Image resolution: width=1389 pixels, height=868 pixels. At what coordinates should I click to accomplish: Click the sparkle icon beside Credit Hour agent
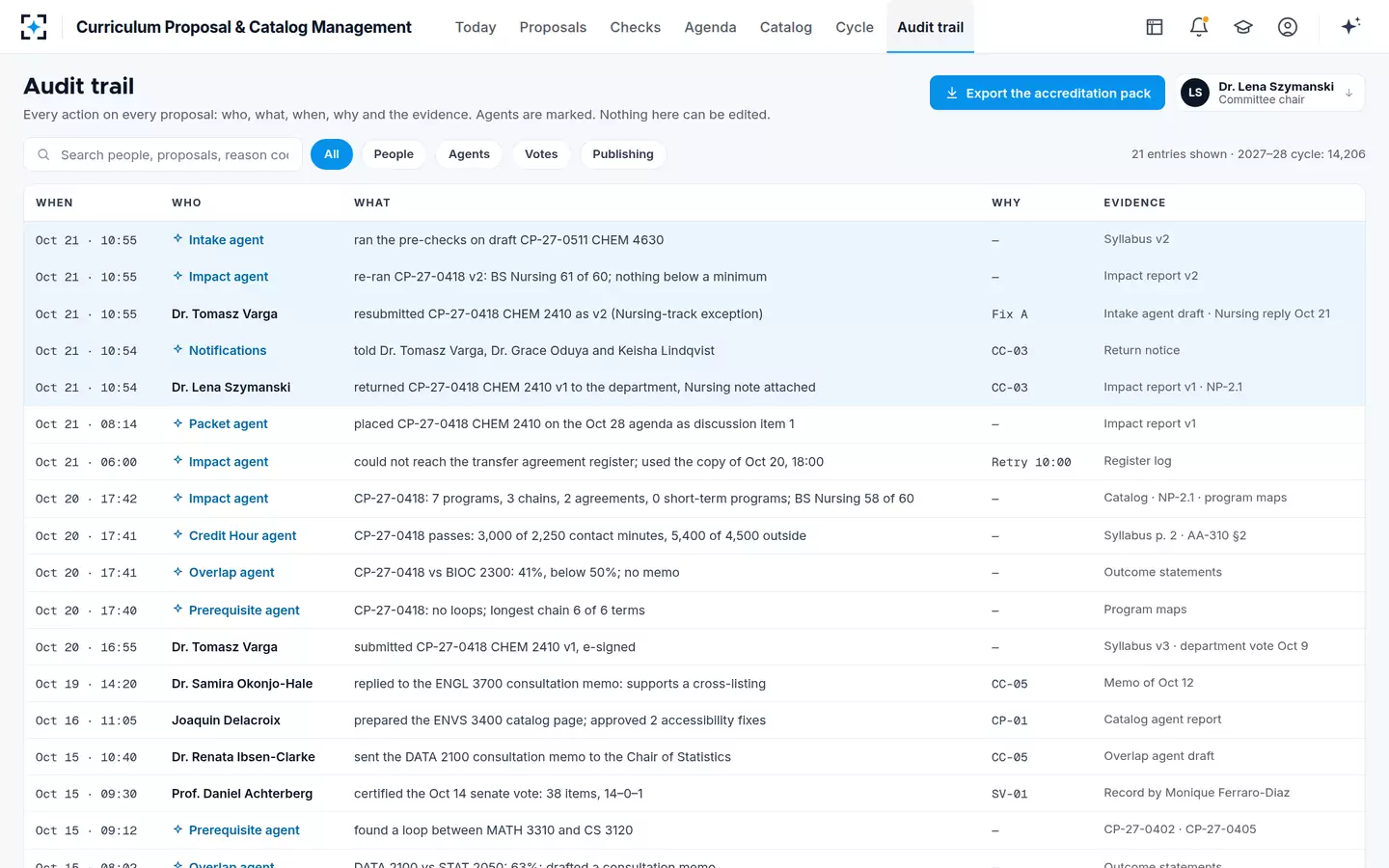tap(177, 535)
